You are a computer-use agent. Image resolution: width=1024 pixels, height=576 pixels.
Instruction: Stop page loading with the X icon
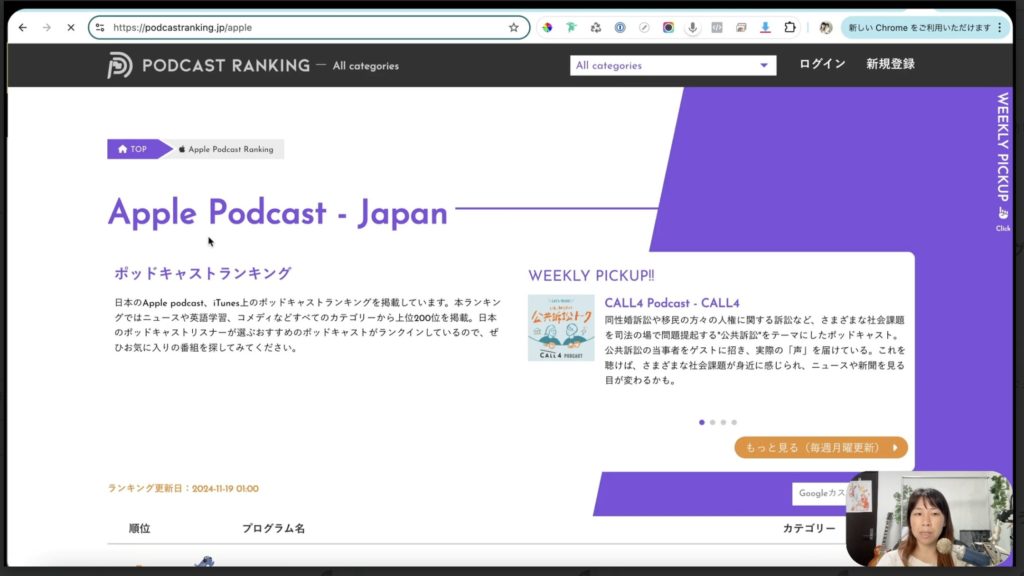[70, 28]
